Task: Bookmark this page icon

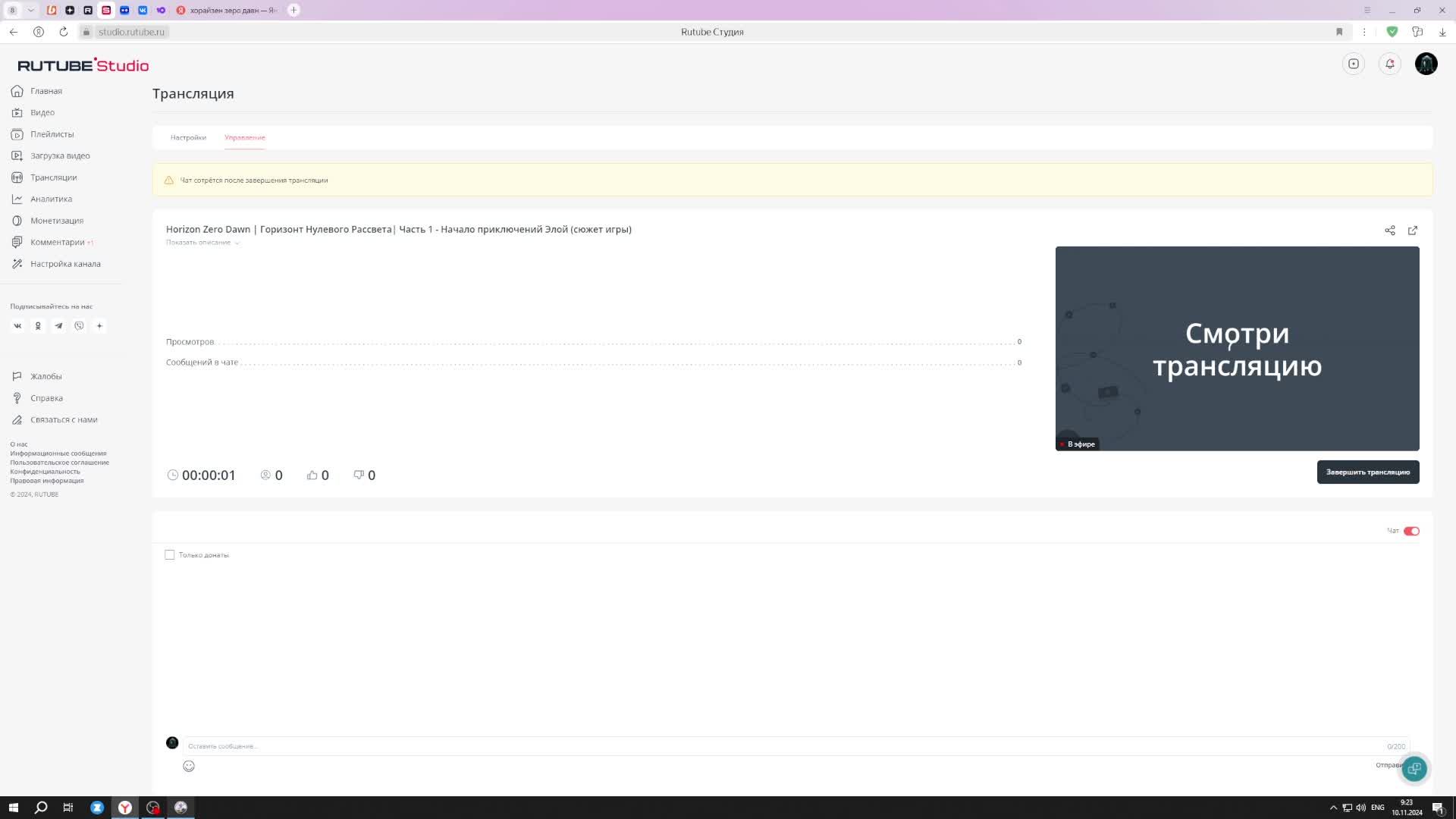Action: (1338, 32)
